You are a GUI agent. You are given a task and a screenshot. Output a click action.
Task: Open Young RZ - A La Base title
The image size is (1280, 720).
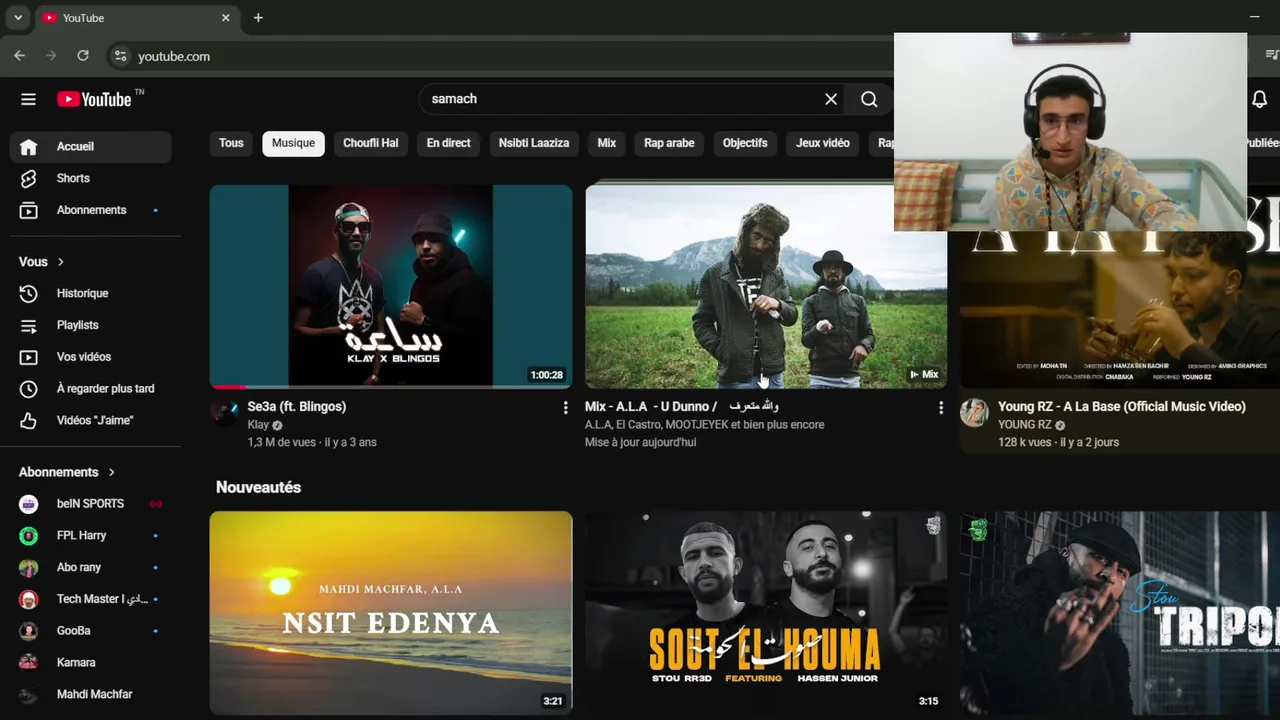coord(1122,407)
